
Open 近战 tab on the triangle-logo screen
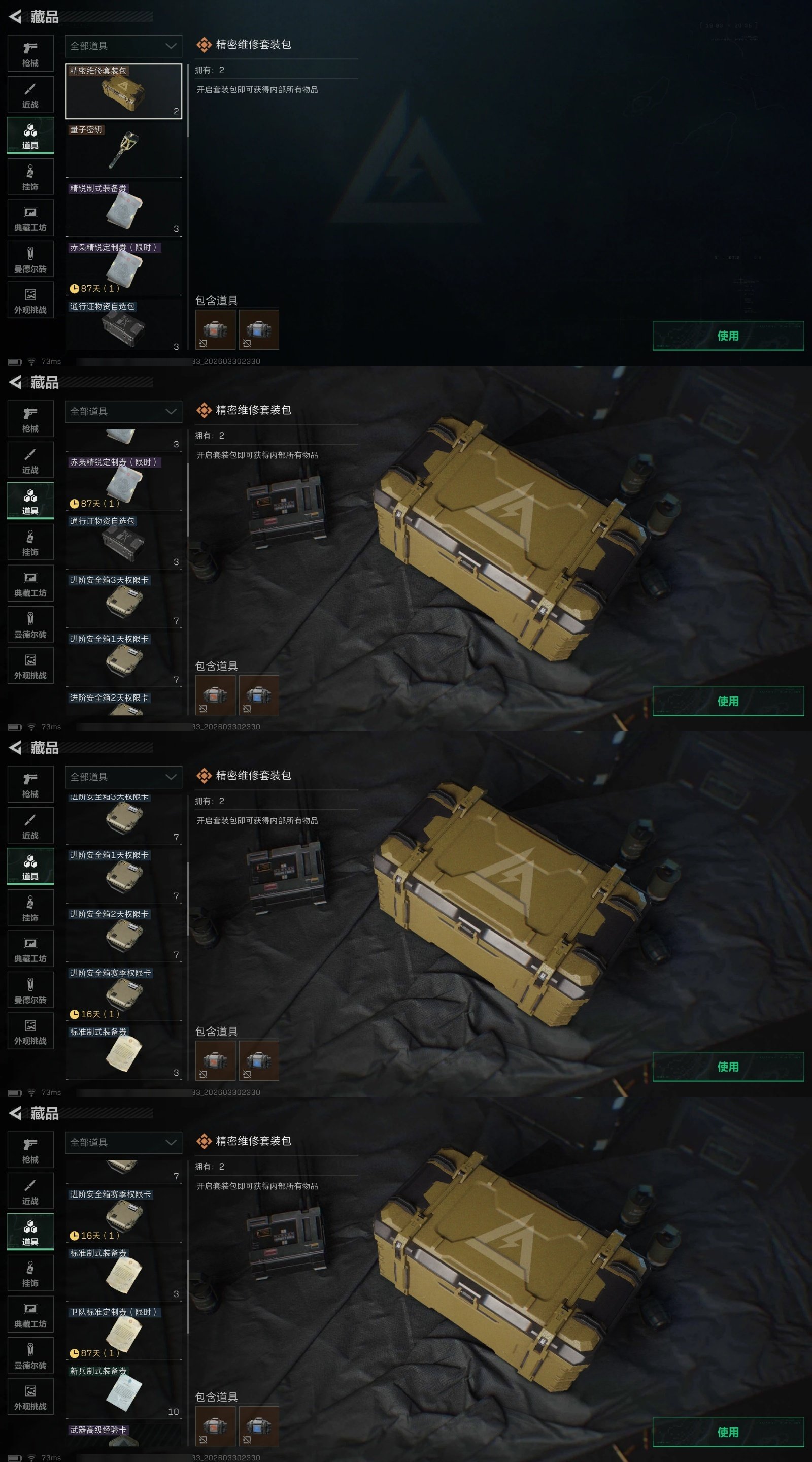click(x=30, y=94)
